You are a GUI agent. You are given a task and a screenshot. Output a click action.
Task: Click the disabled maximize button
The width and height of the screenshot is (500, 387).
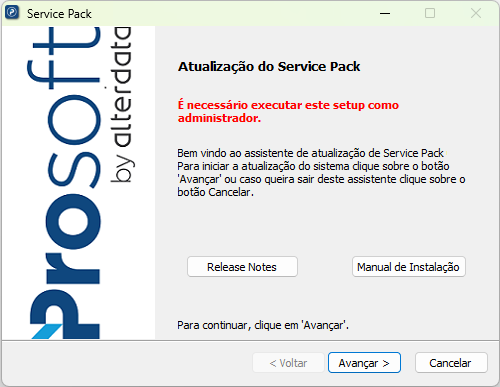tap(430, 13)
